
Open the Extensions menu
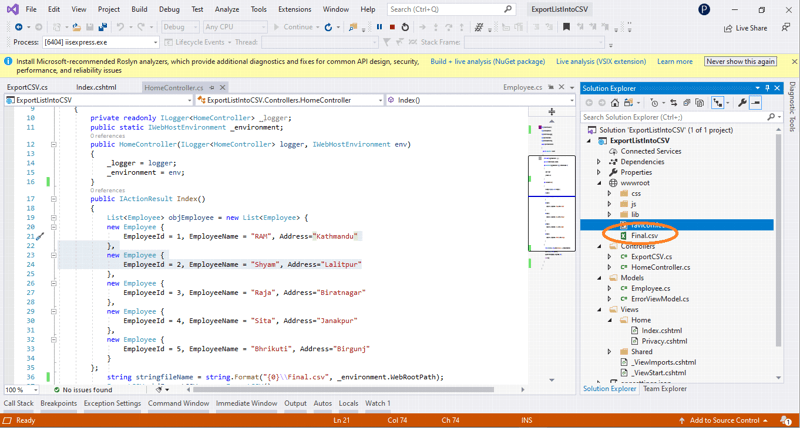pyautogui.click(x=295, y=10)
